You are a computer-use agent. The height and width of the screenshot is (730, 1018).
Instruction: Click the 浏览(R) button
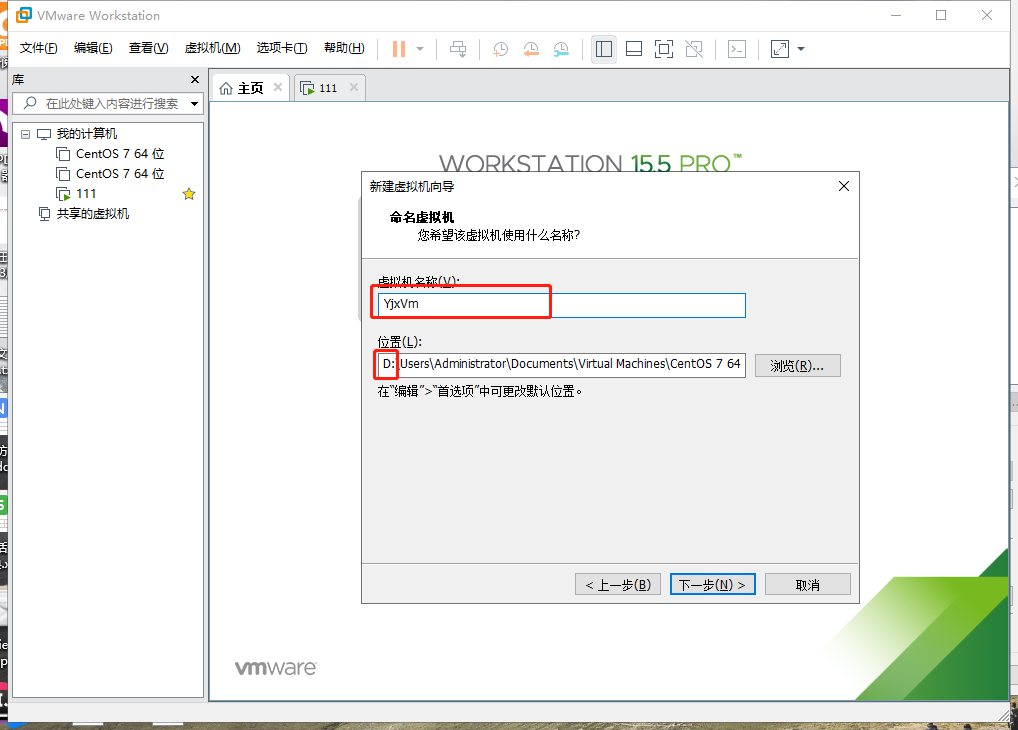(x=797, y=365)
